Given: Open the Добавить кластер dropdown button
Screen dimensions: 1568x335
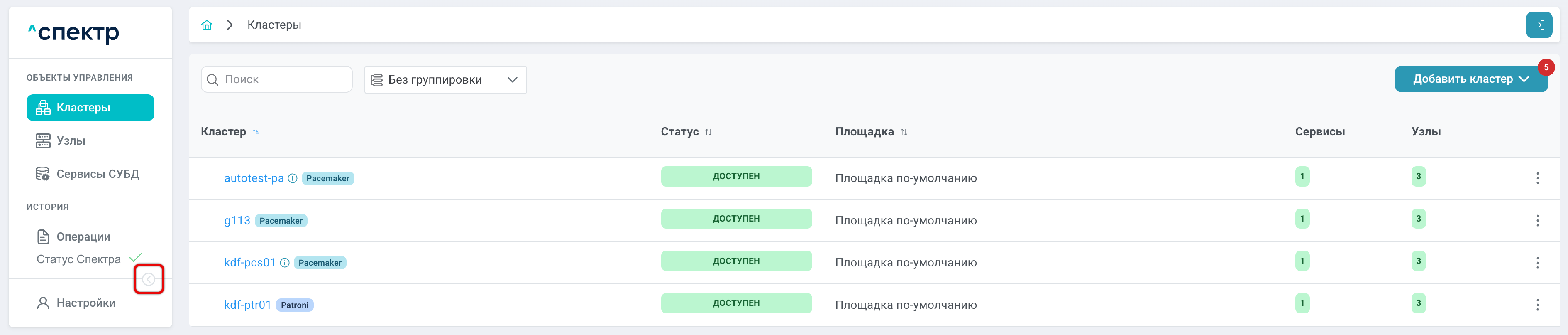Looking at the screenshot, I should [1470, 79].
